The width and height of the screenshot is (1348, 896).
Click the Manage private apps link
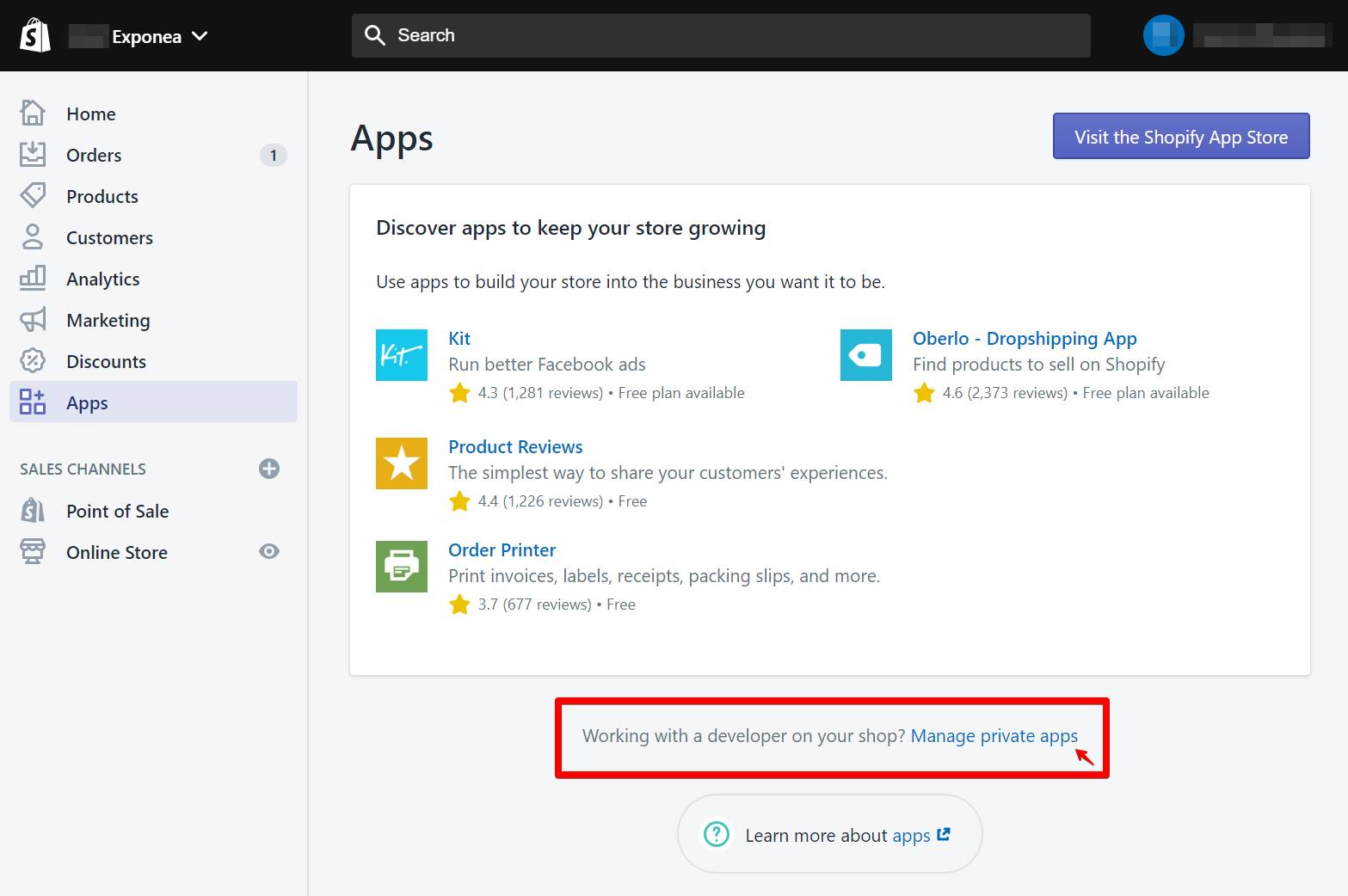tap(994, 736)
